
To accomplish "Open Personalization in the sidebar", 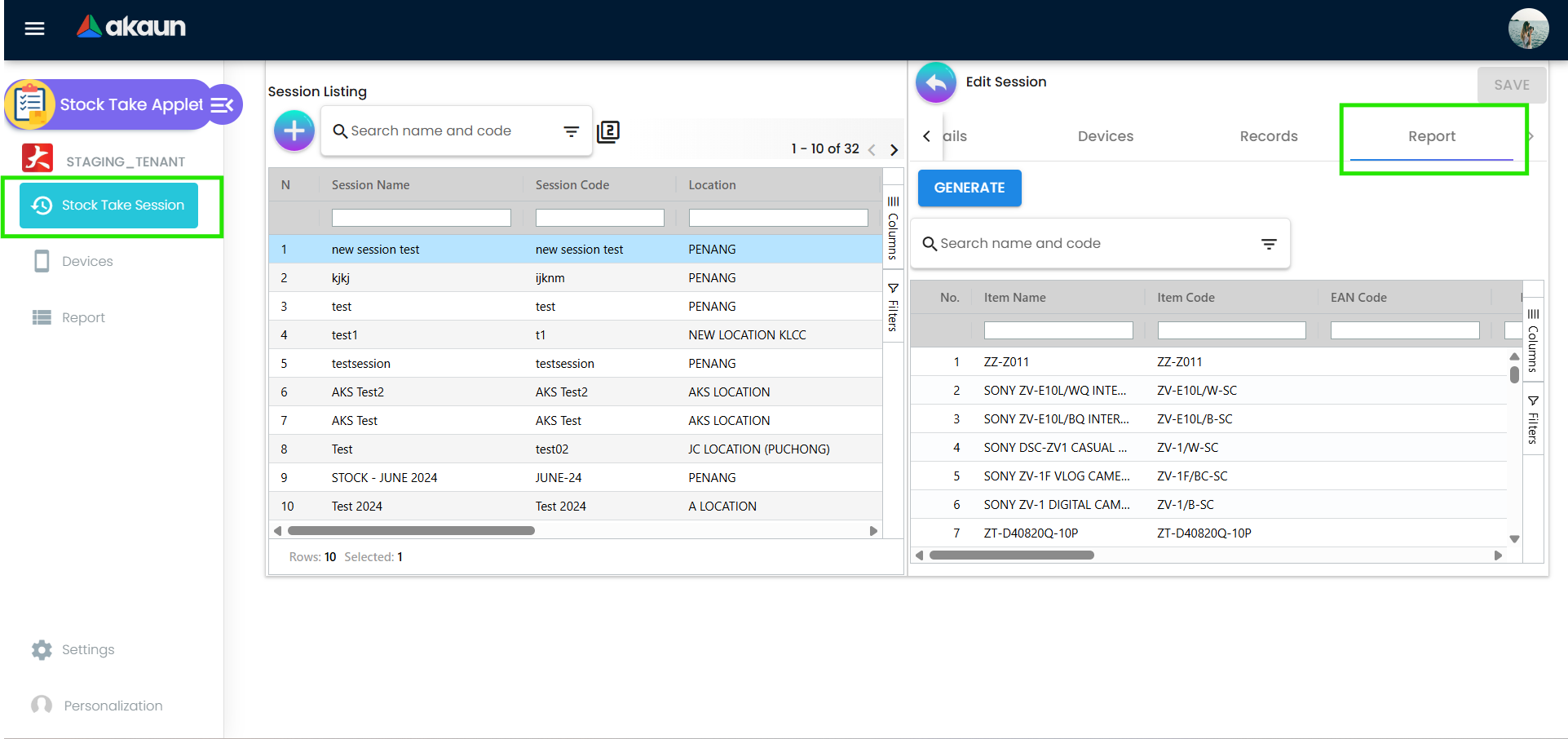I will point(113,706).
